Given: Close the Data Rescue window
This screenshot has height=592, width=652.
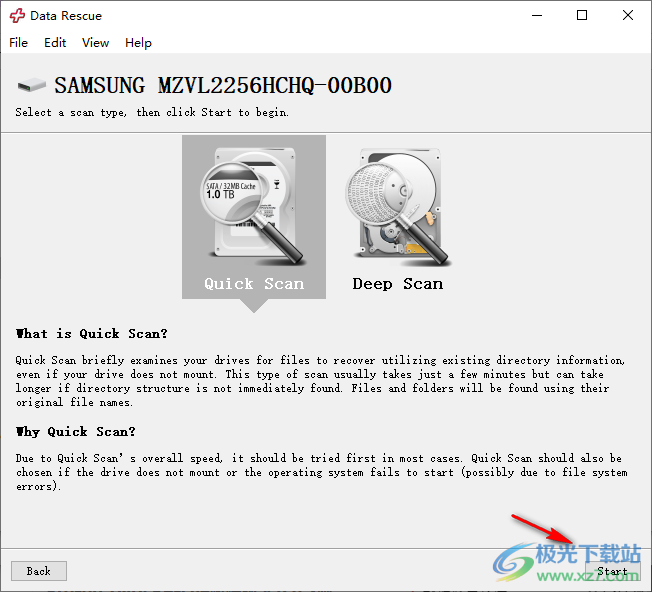Looking at the screenshot, I should [628, 16].
